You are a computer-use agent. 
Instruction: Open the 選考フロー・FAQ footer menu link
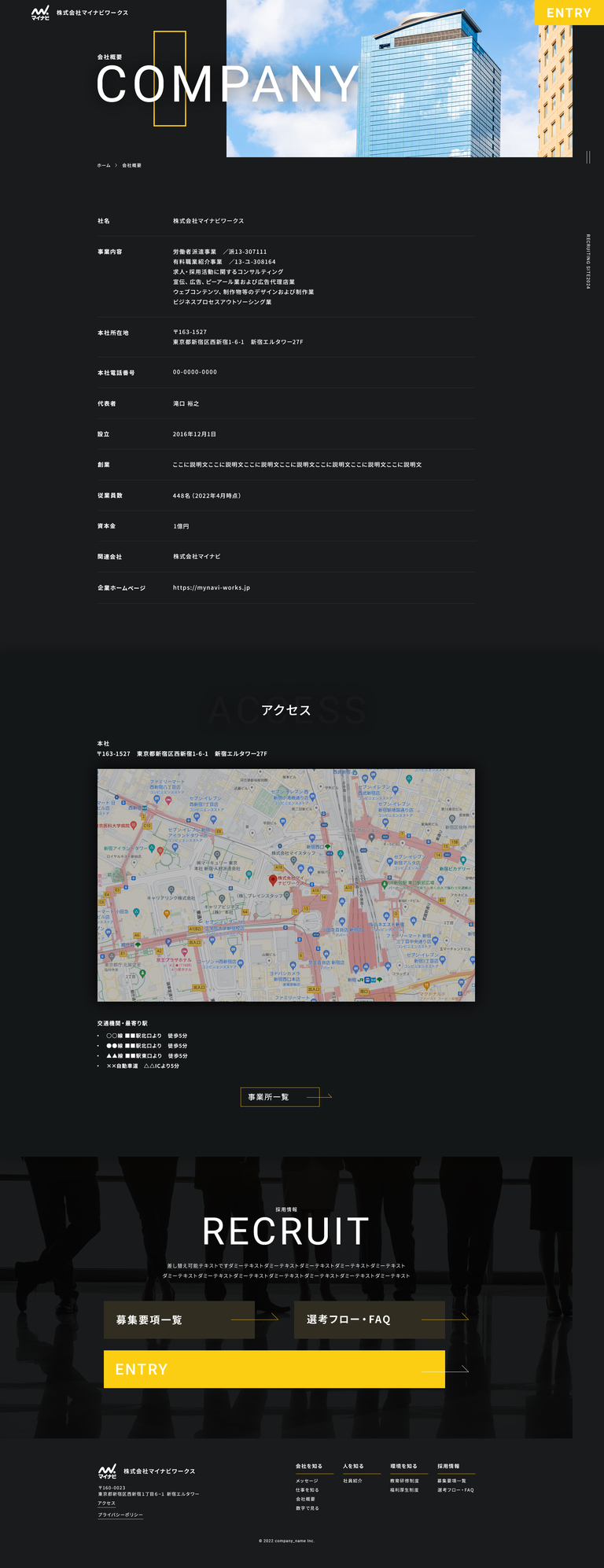tap(455, 1490)
